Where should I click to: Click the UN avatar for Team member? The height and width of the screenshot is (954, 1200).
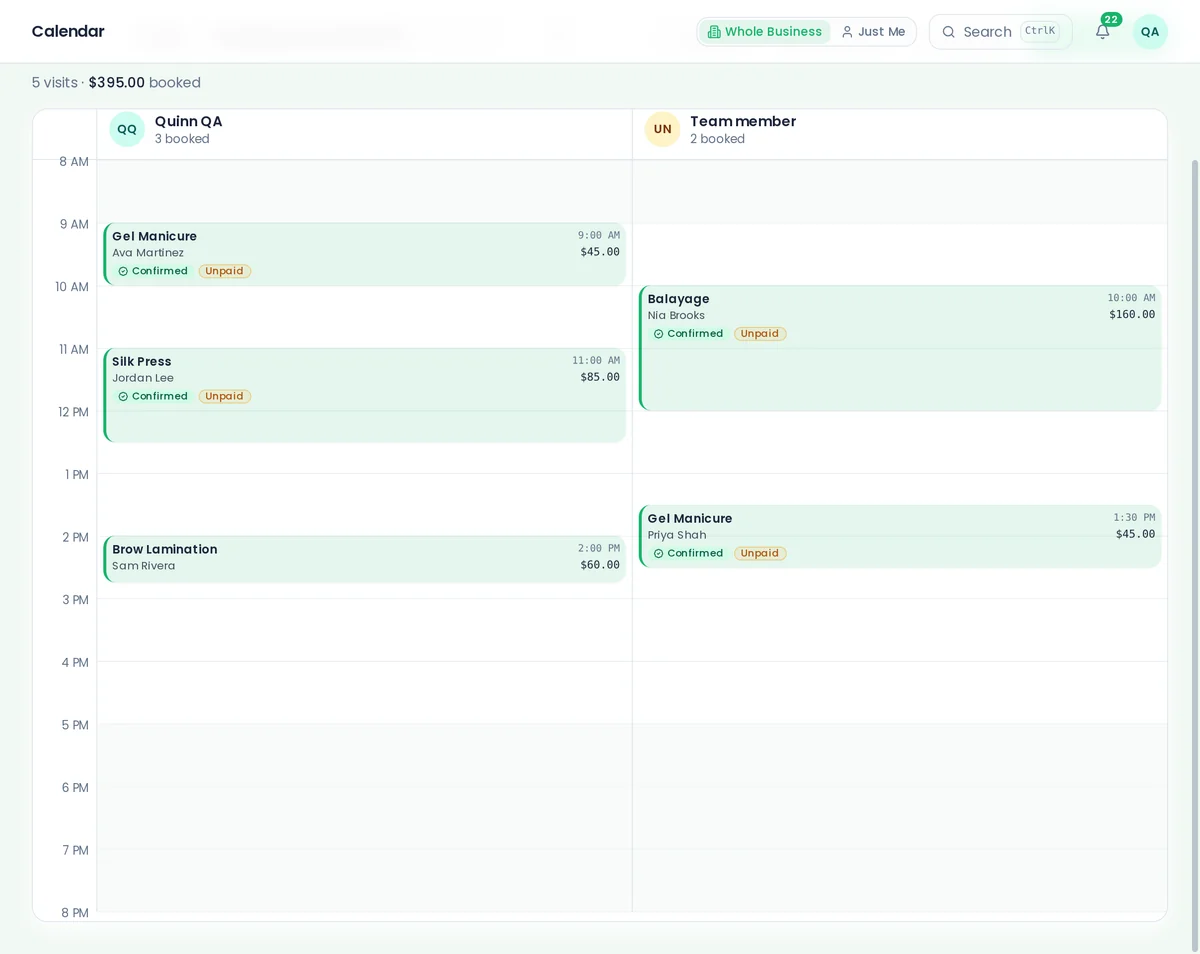tap(662, 129)
